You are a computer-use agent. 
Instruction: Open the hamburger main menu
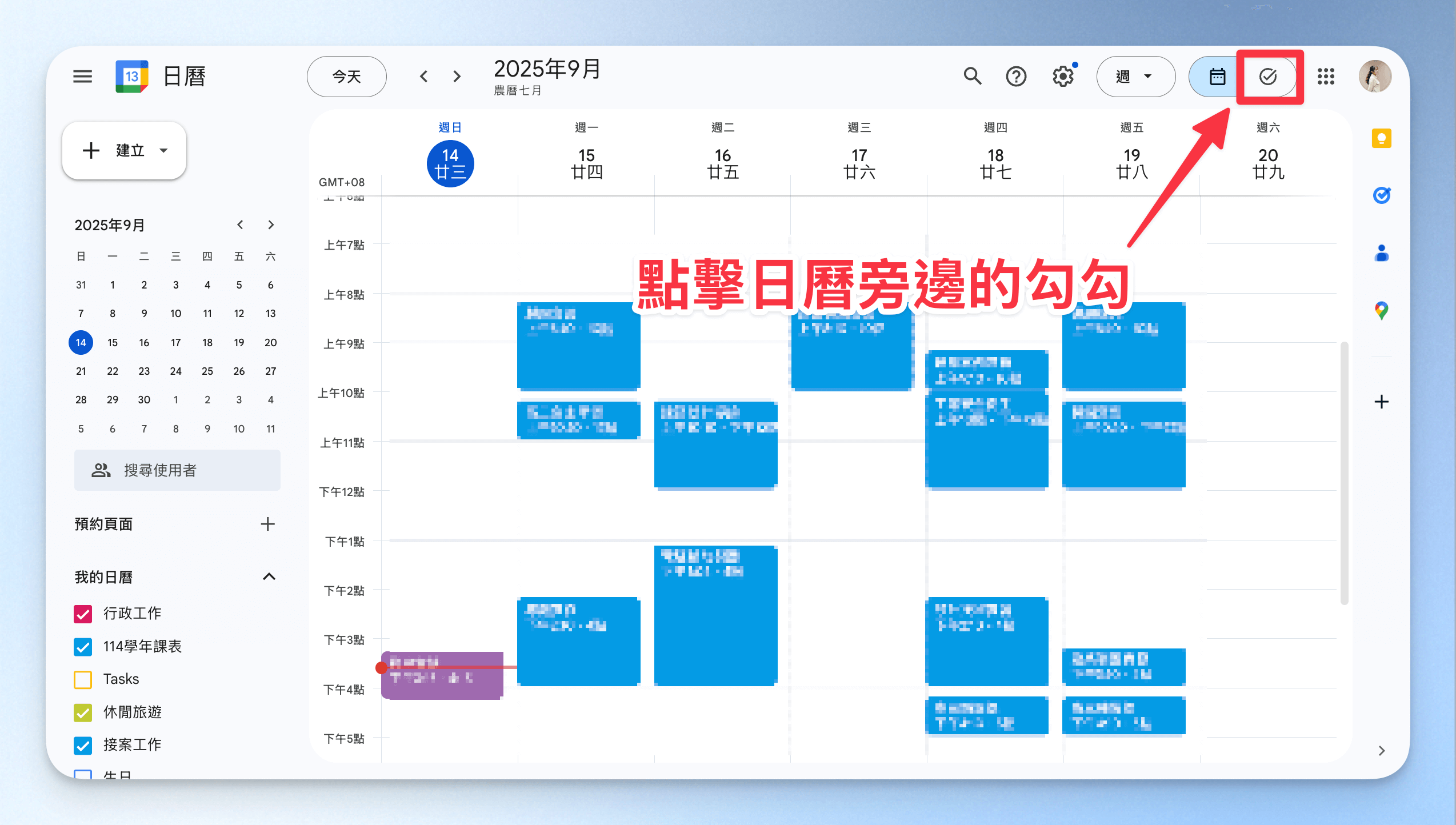[x=82, y=76]
